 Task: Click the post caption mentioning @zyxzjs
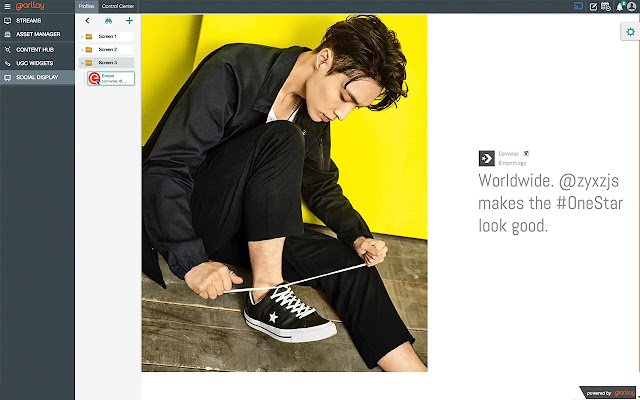pos(551,203)
